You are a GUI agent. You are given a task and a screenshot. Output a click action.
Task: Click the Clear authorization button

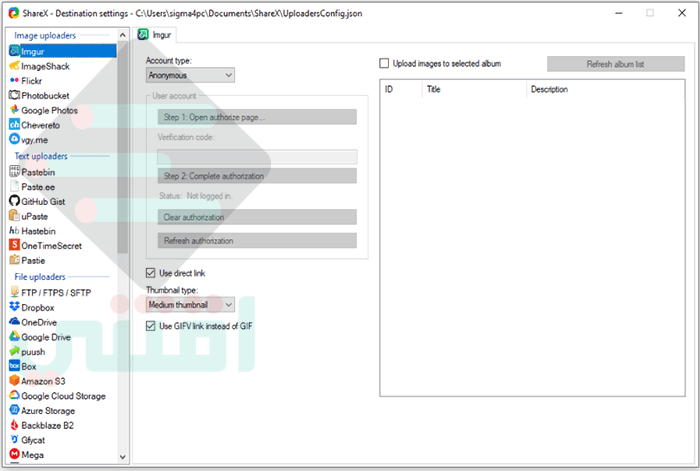257,217
